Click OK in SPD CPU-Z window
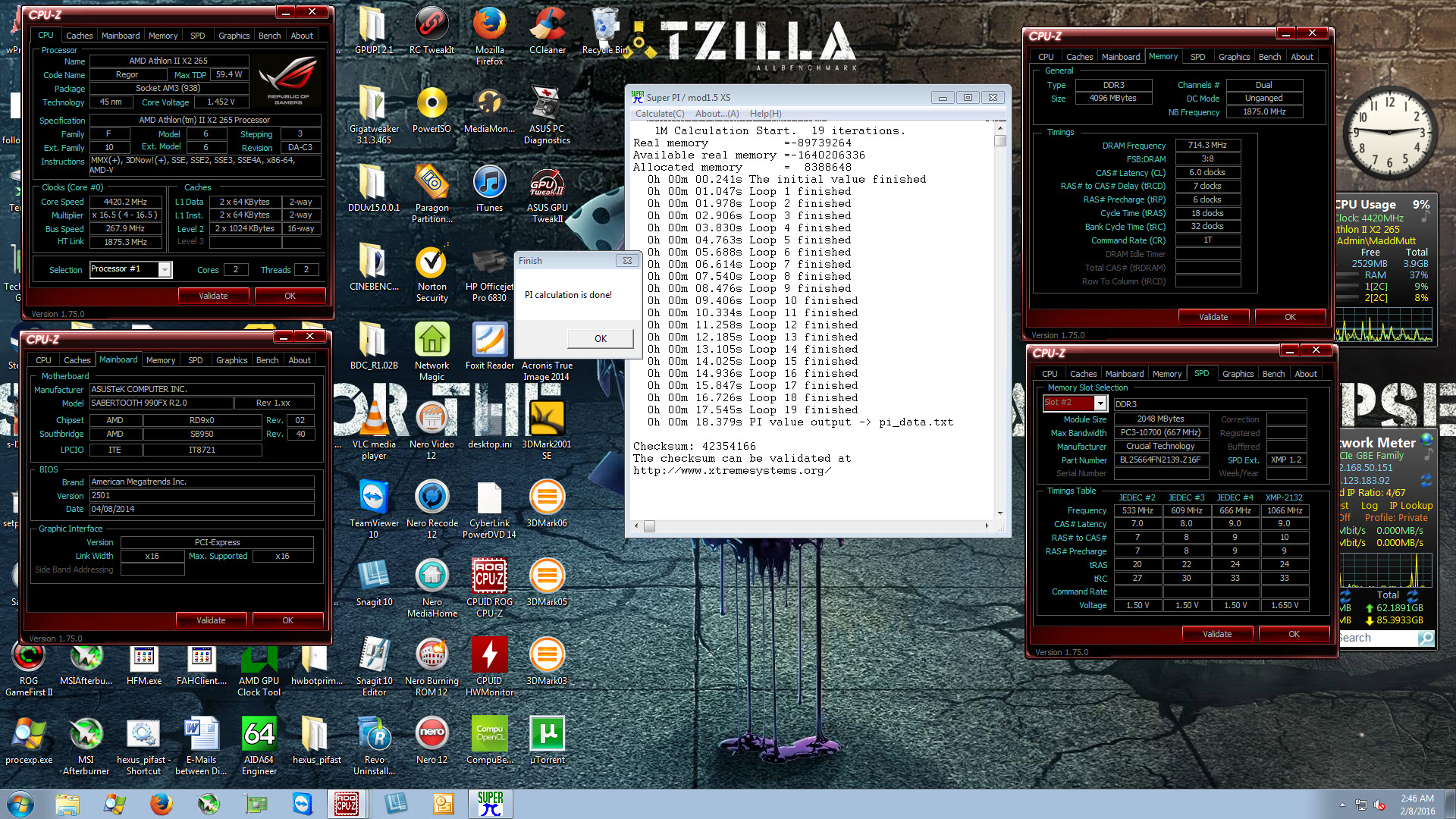This screenshot has width=1456, height=819. coord(1293,634)
